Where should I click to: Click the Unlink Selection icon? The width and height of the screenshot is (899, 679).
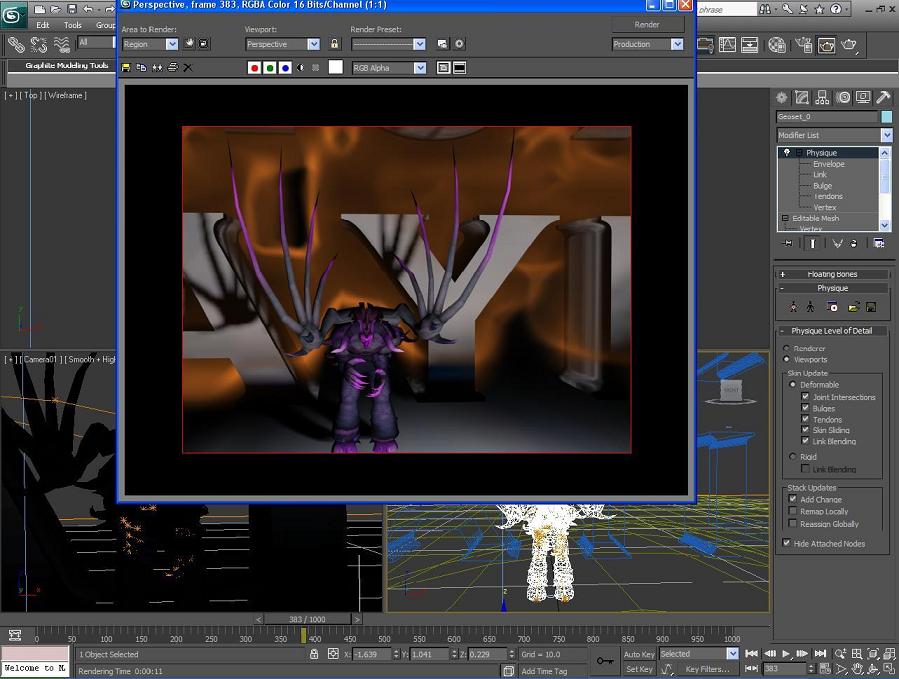[x=38, y=44]
